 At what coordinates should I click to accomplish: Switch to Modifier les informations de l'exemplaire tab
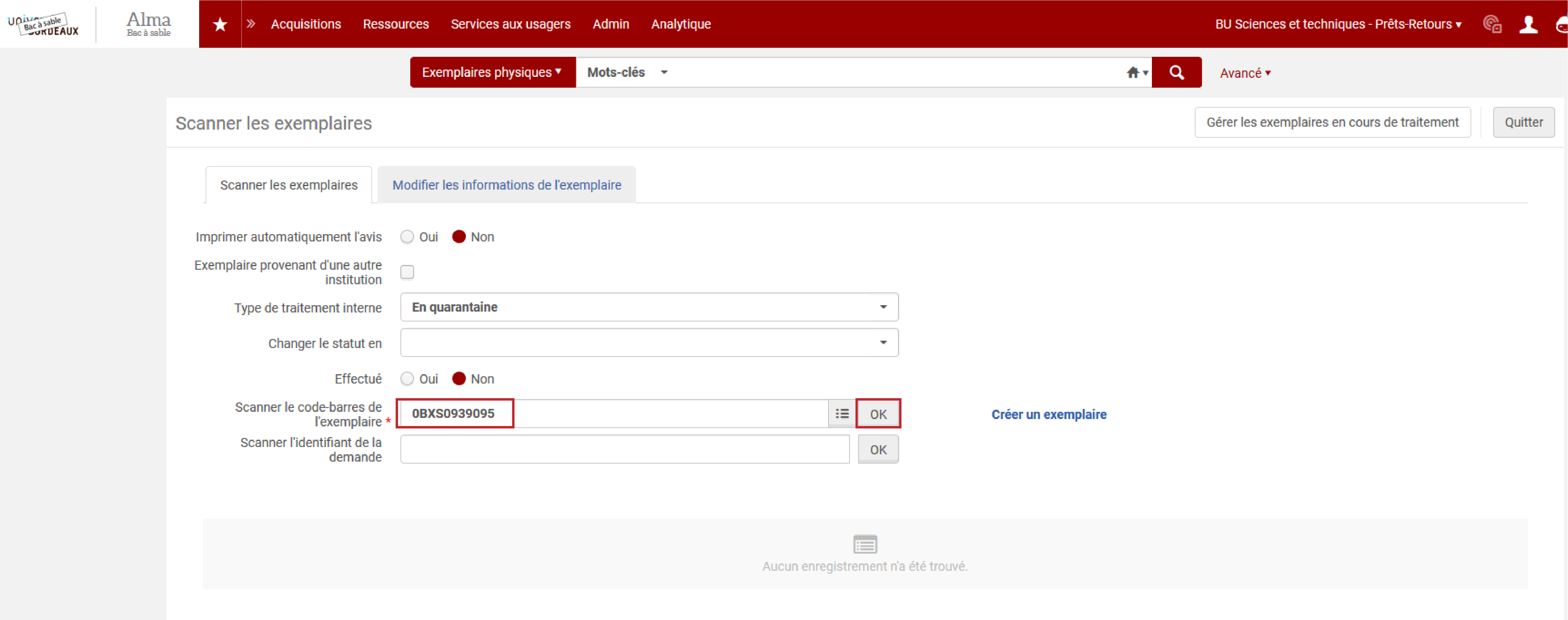(506, 185)
